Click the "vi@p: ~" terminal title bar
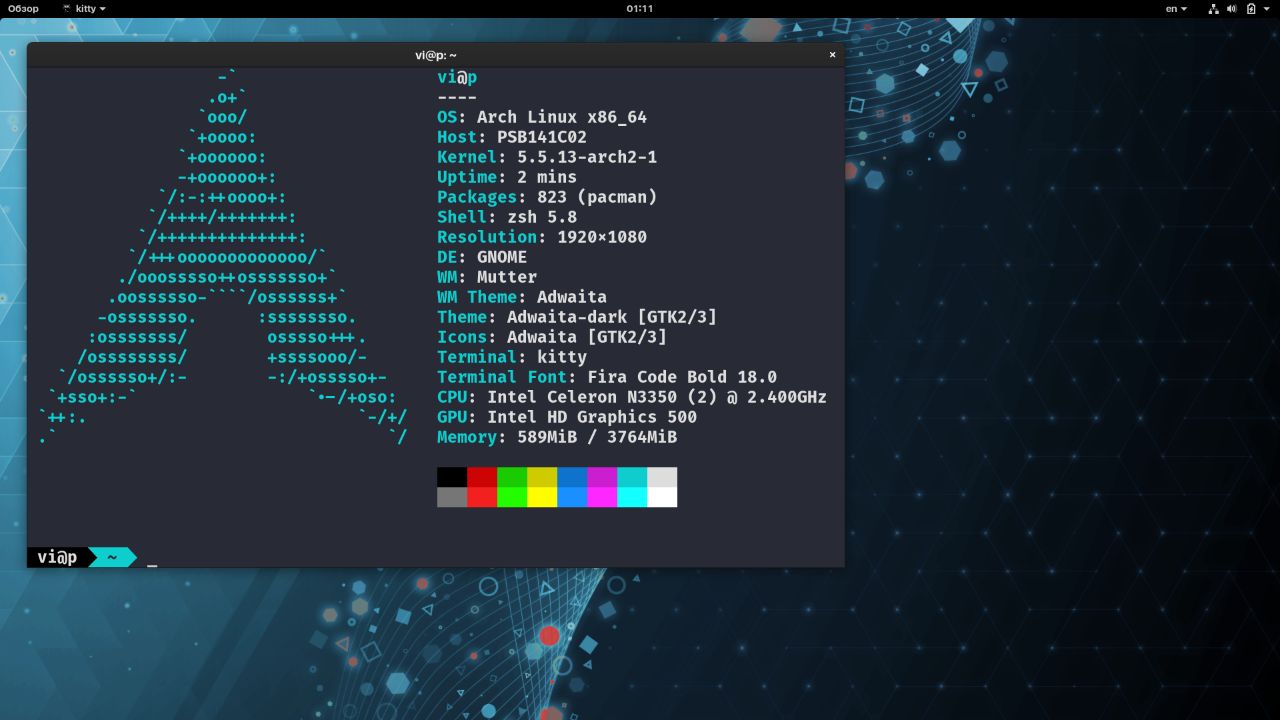 coord(436,55)
